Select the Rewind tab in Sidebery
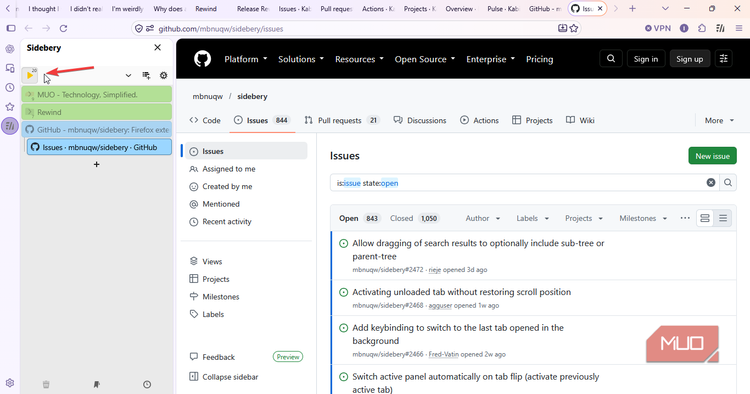The image size is (750, 394). click(x=97, y=112)
